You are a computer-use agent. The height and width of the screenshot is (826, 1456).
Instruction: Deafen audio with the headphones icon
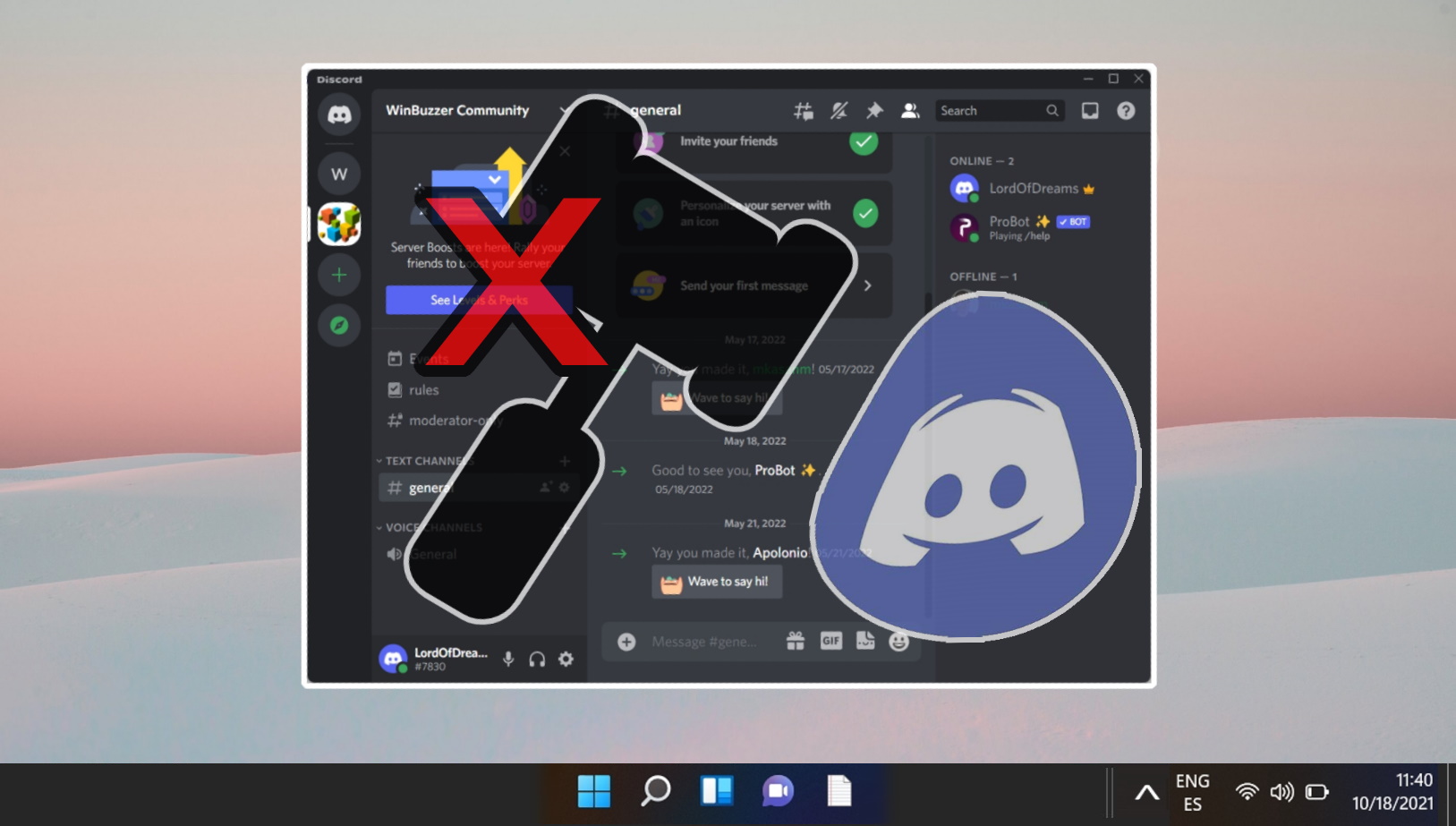click(x=537, y=660)
